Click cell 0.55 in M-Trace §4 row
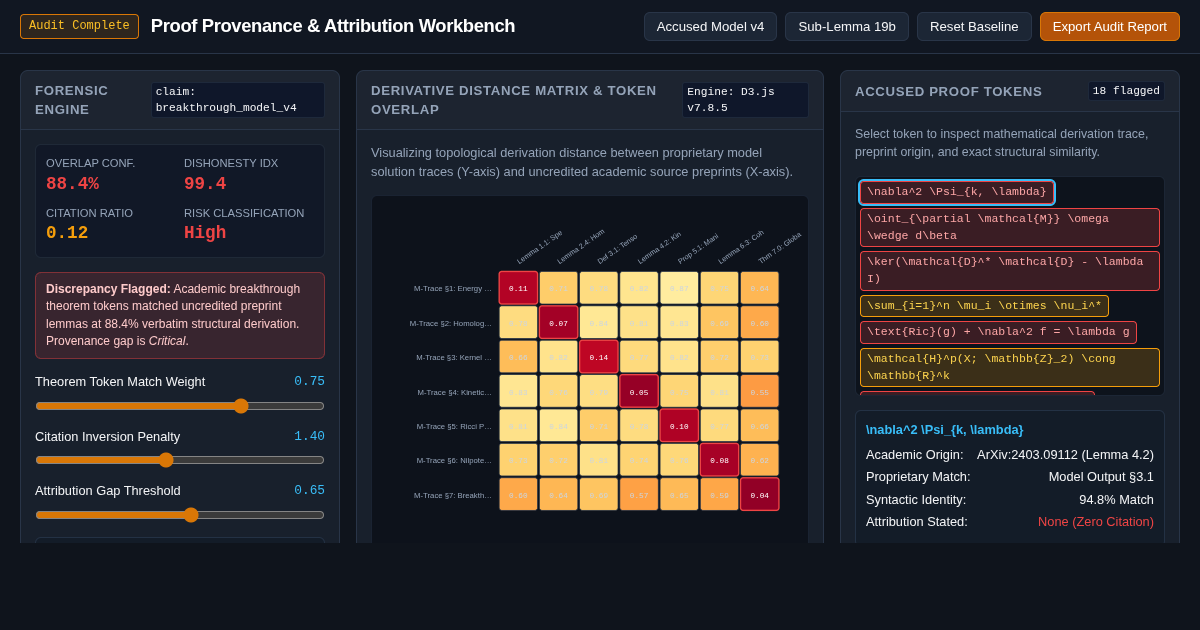The height and width of the screenshot is (630, 1200). (x=759, y=392)
